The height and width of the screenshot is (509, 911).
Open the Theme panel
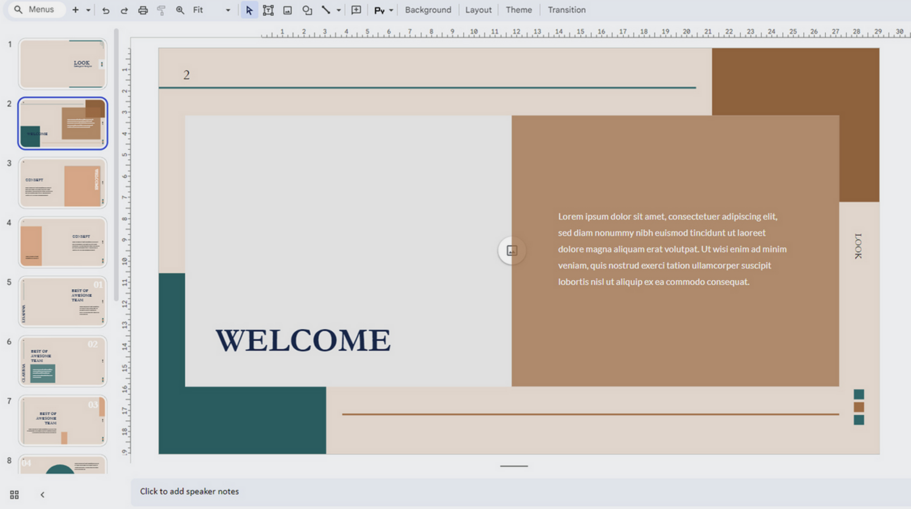point(519,10)
